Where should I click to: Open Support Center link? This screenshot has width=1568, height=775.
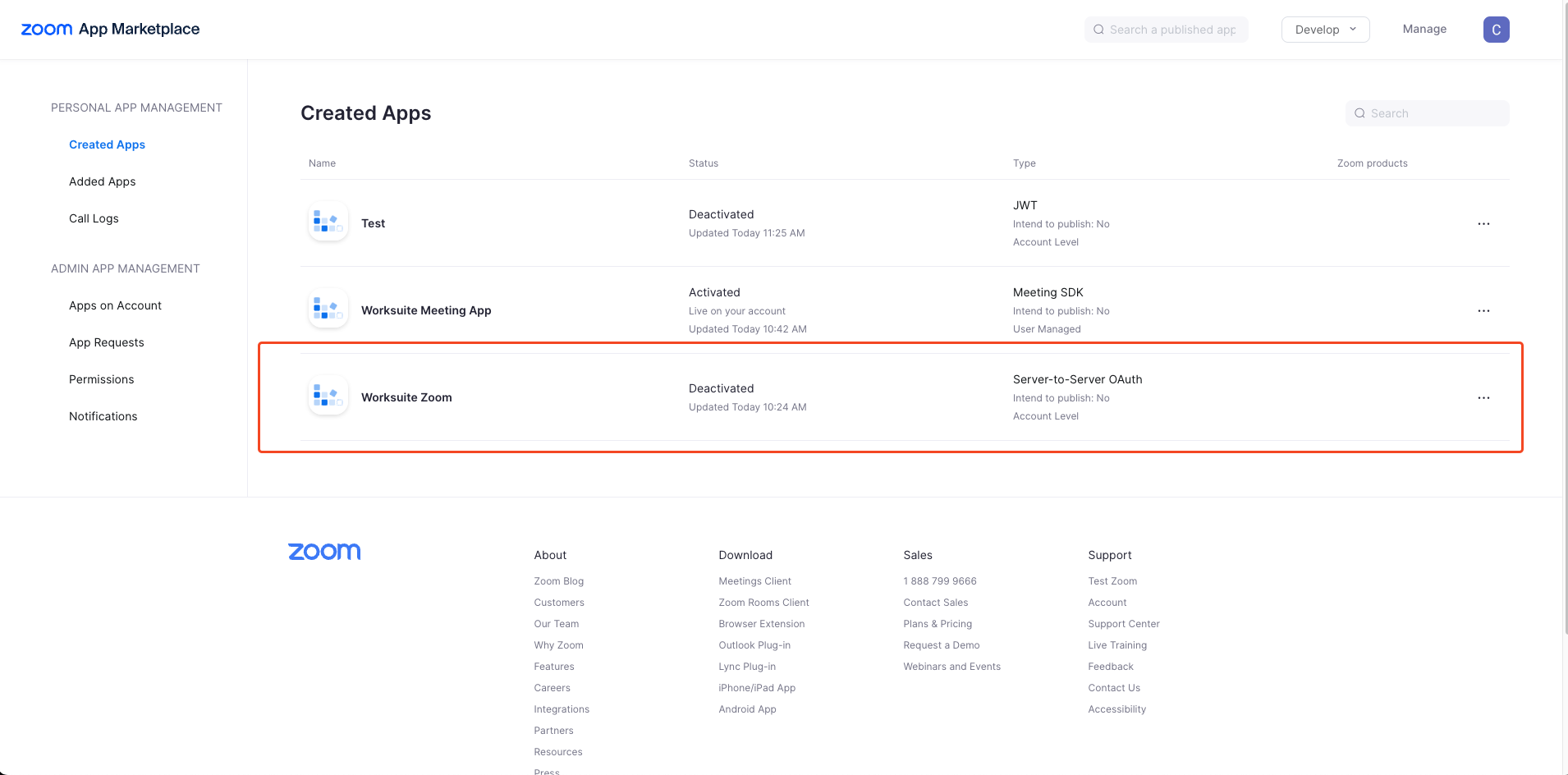click(x=1123, y=624)
